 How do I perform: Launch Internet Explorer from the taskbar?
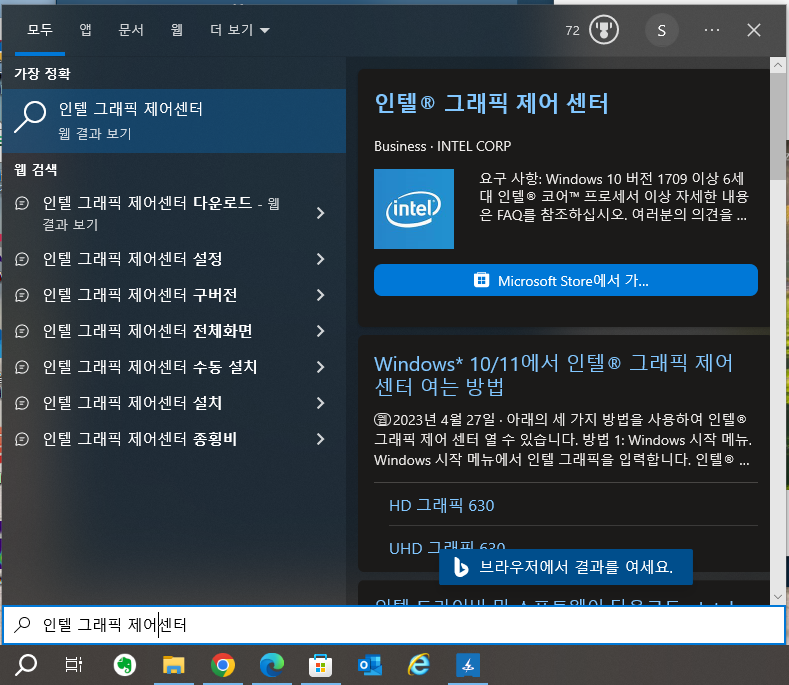[x=419, y=665]
